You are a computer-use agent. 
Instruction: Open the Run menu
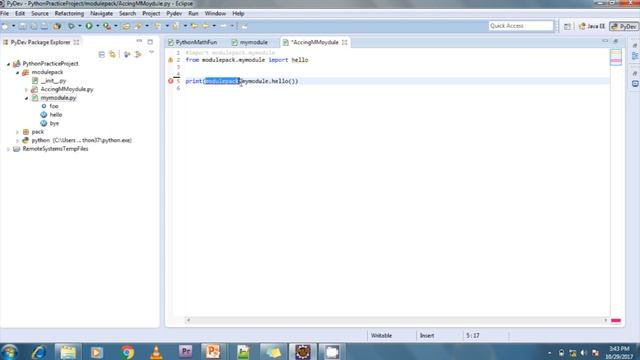[193, 13]
